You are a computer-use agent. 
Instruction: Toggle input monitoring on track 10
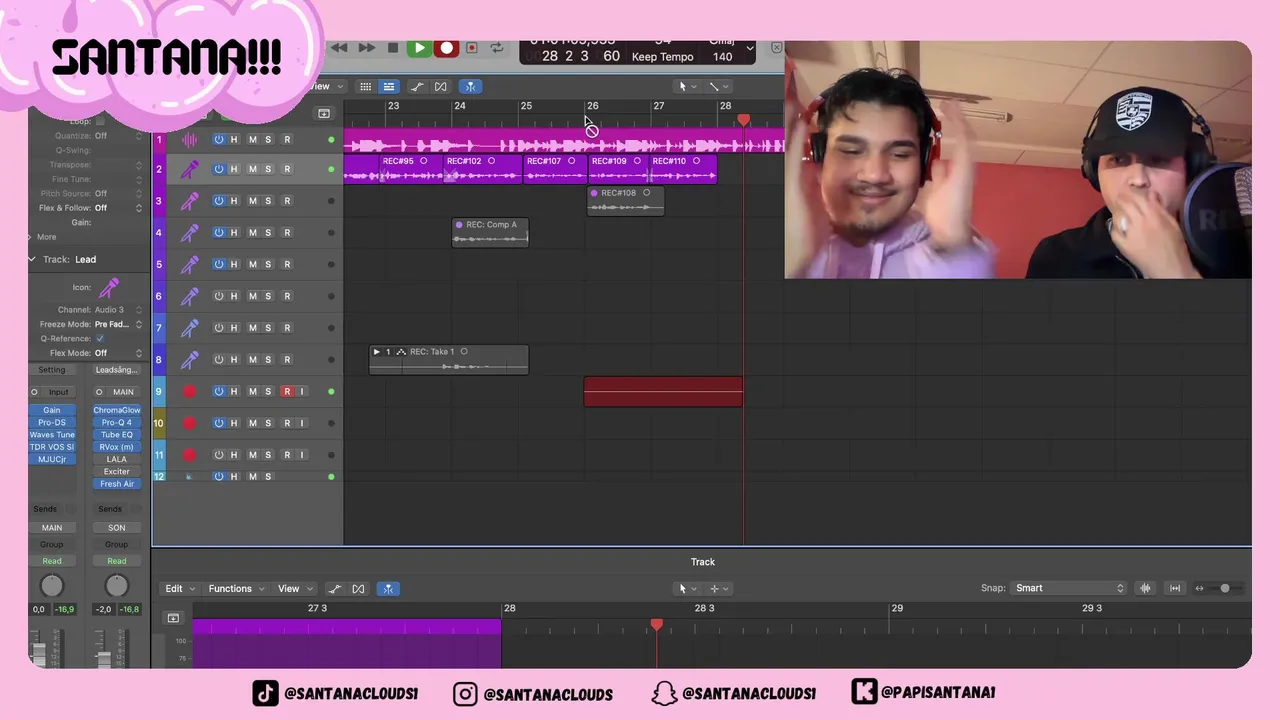(302, 423)
